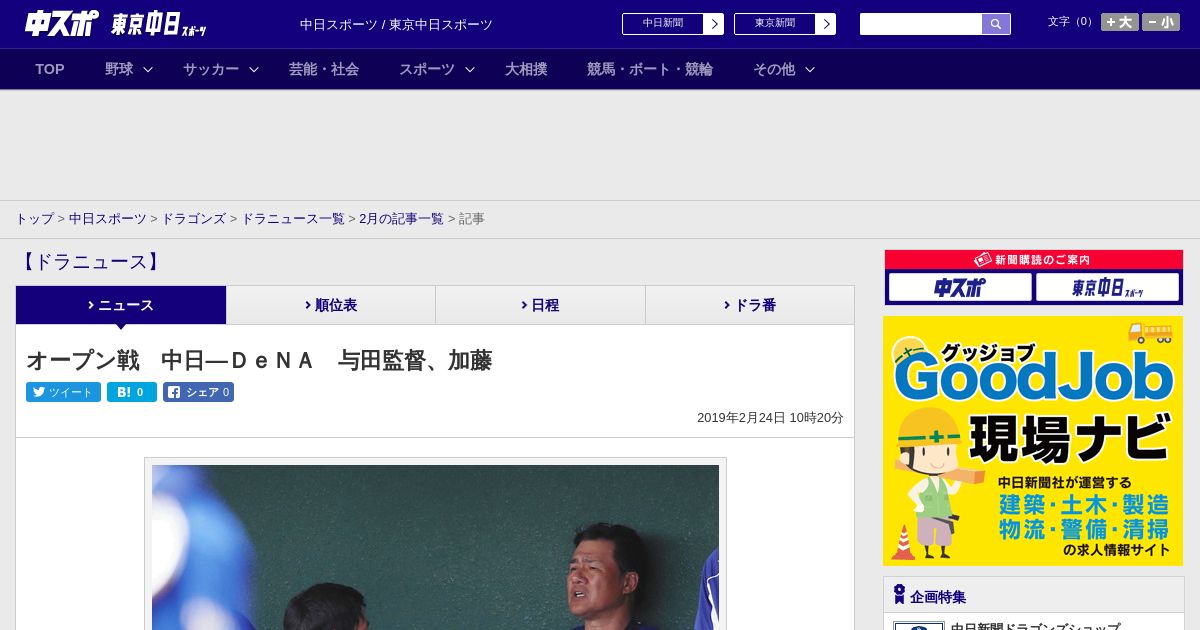
Task: Click arrow next to 中日新聞 button
Action: (714, 24)
